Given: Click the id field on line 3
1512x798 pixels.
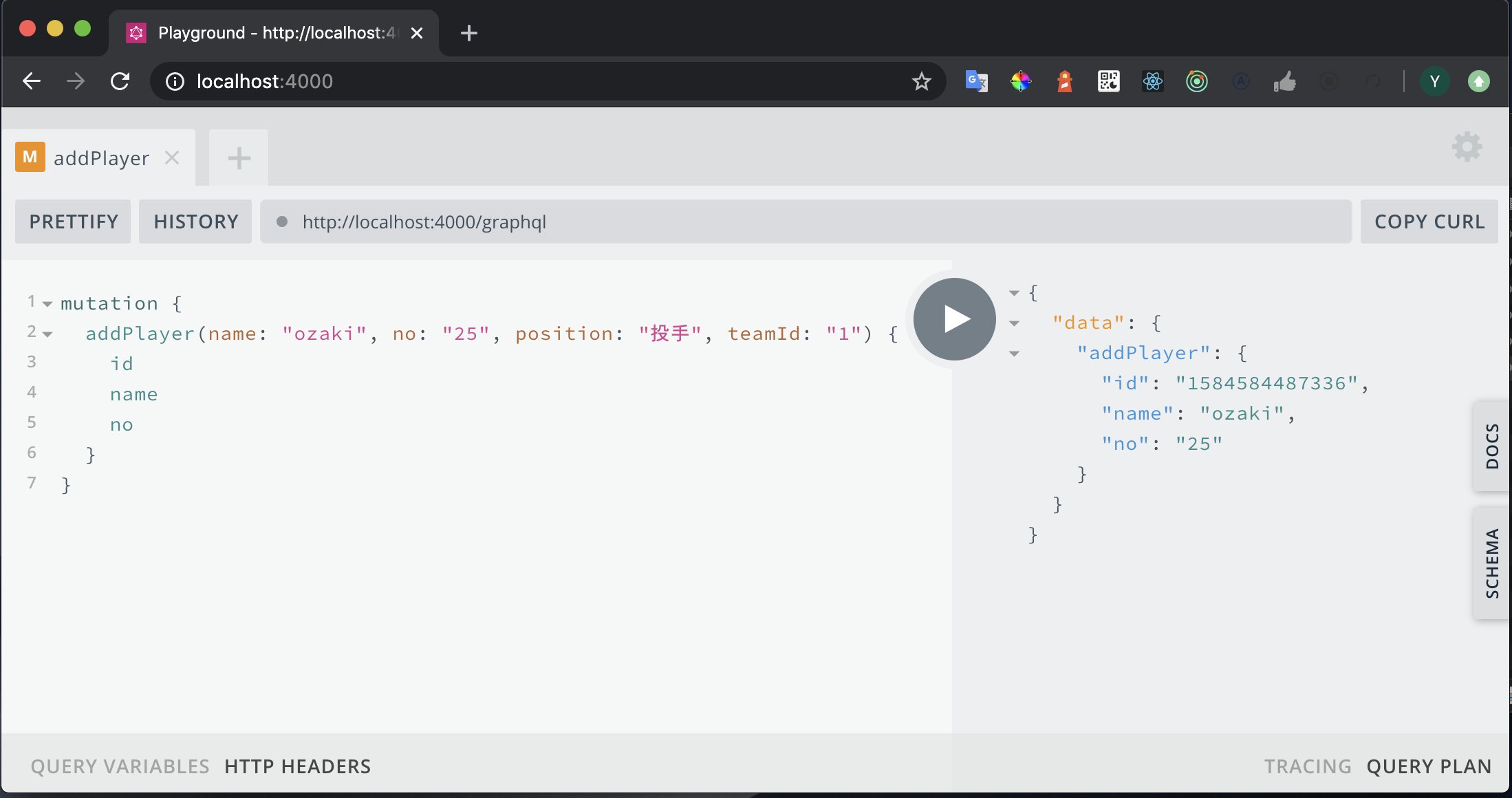Looking at the screenshot, I should [x=122, y=364].
